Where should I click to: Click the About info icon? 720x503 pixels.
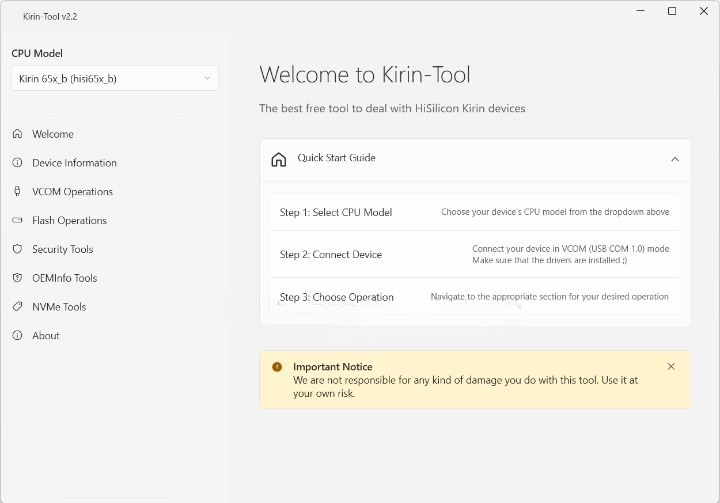point(17,335)
